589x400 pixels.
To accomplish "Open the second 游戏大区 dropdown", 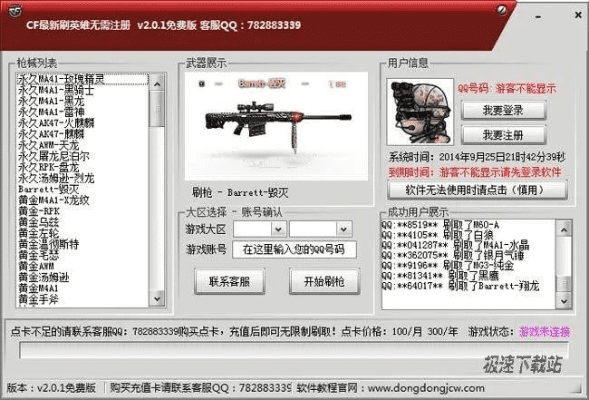I will click(344, 229).
